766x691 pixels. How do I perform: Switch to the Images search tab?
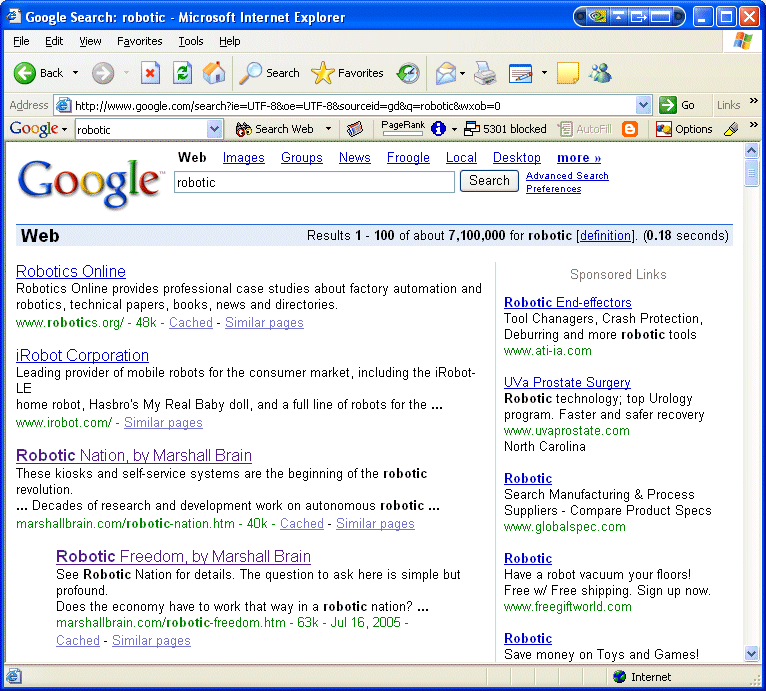tap(243, 158)
